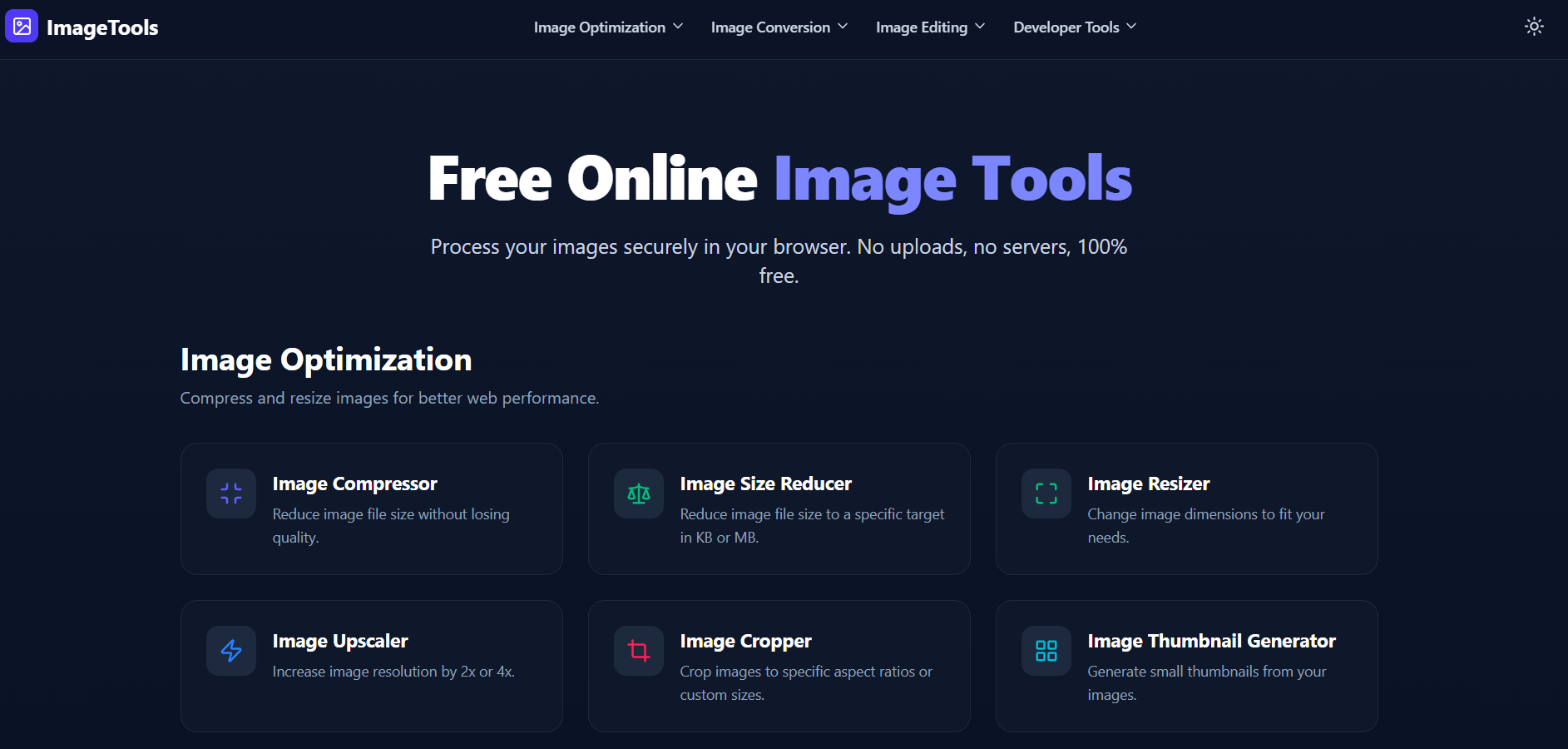Open the Image Compressor card

pos(371,508)
